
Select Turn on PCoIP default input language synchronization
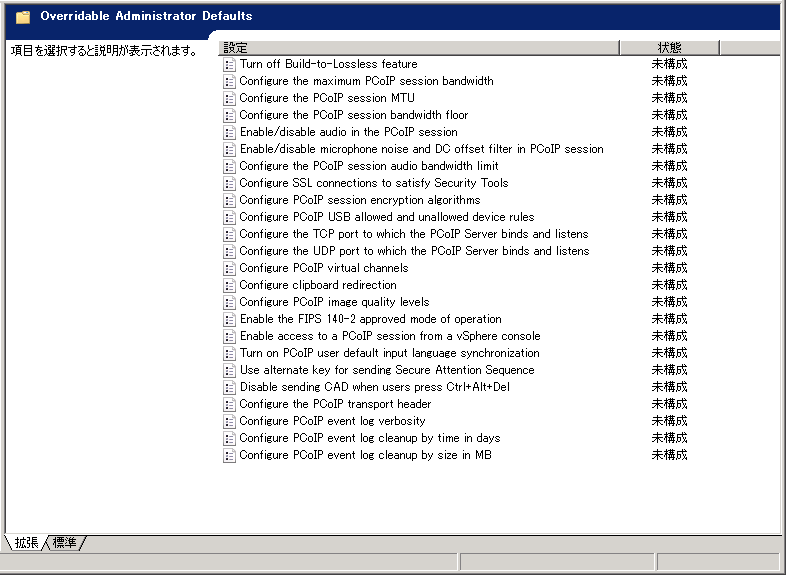[x=389, y=354]
